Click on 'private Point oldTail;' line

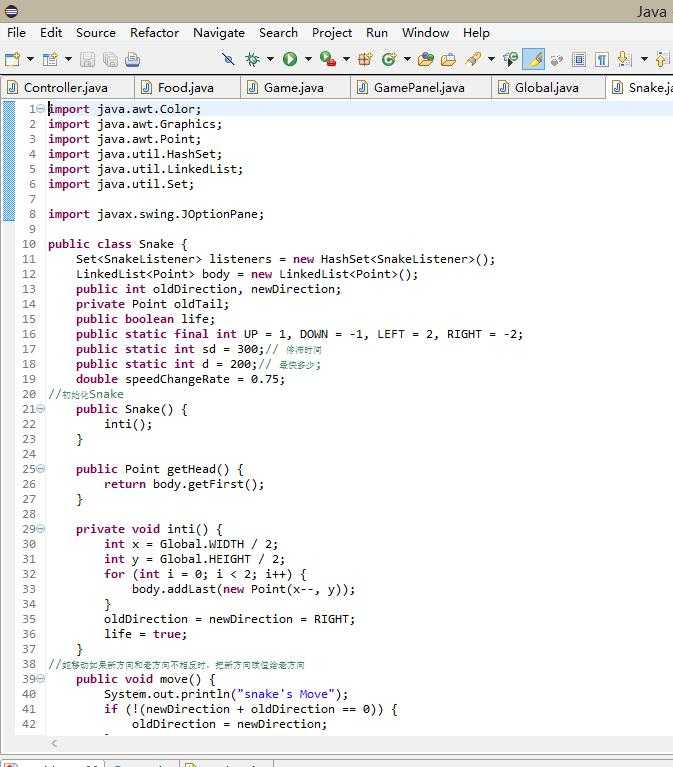coord(152,304)
